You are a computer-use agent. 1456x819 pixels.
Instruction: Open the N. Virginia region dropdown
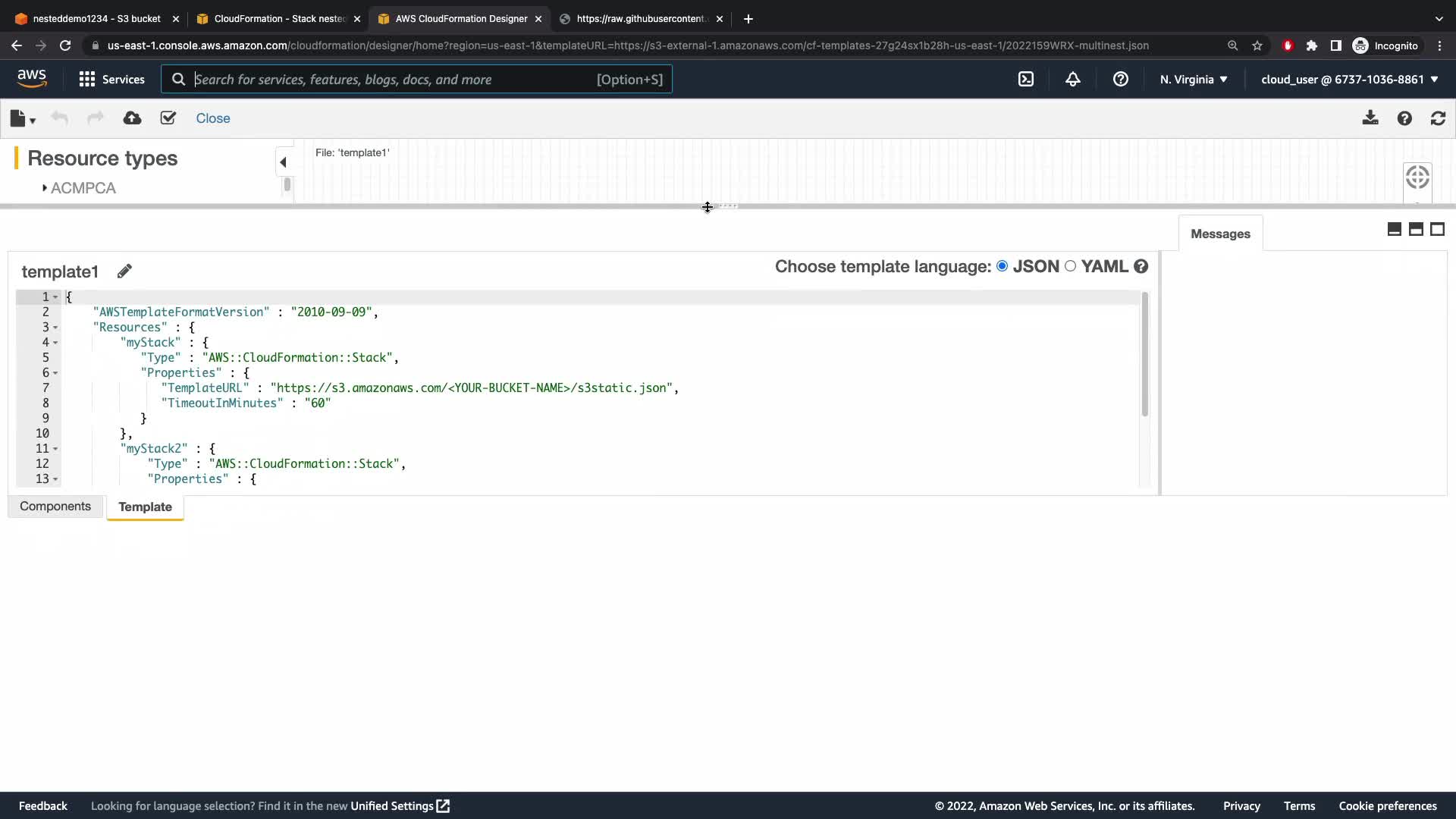coord(1193,79)
